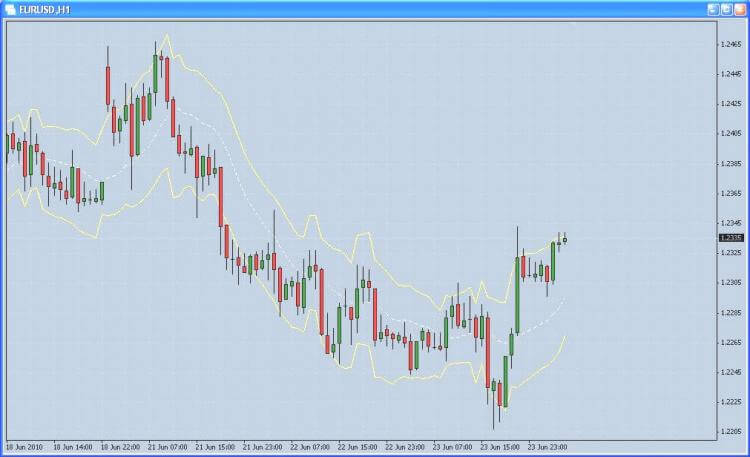The image size is (750, 457).
Task: Click the 1.2385 level on price scale
Action: click(x=731, y=164)
